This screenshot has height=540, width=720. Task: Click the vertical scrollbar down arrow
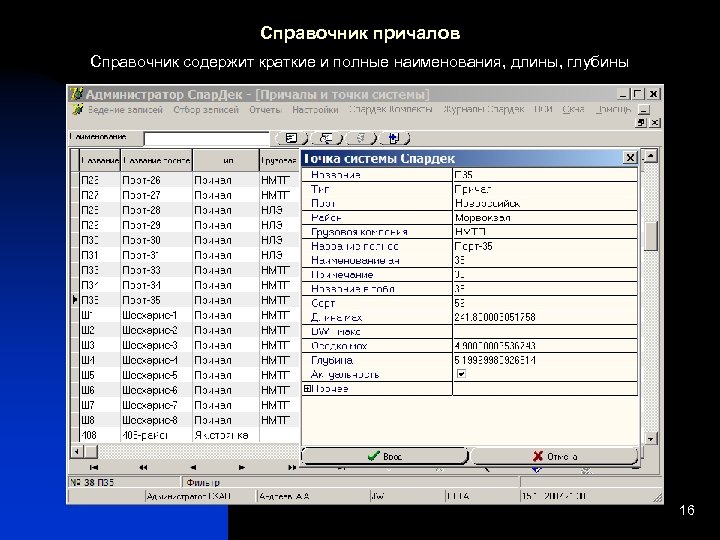coord(650,439)
